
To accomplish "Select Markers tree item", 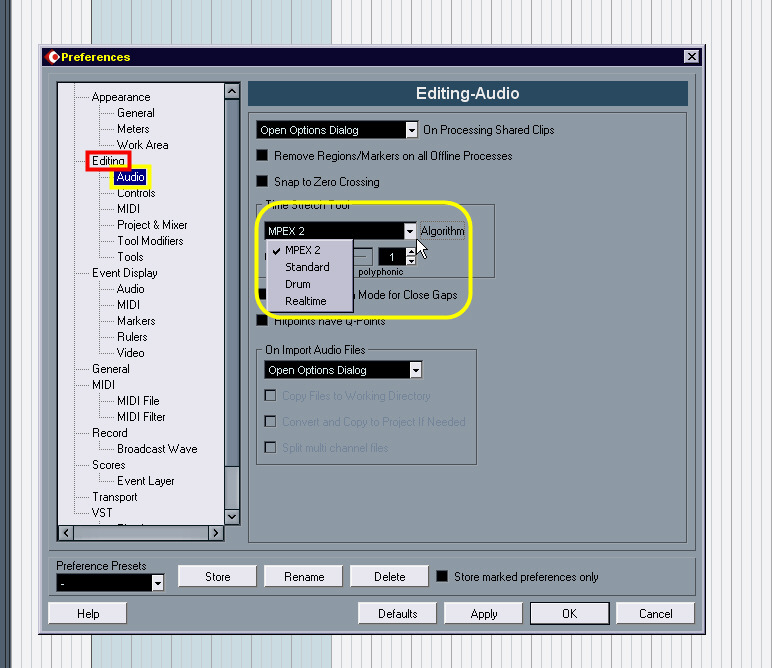I will point(136,321).
